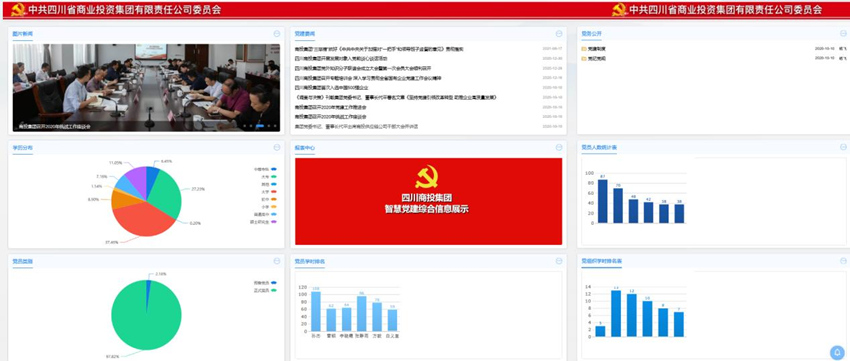Toggle the 大学 red legend item
Viewport: 850px width, 361px height.
[268, 191]
